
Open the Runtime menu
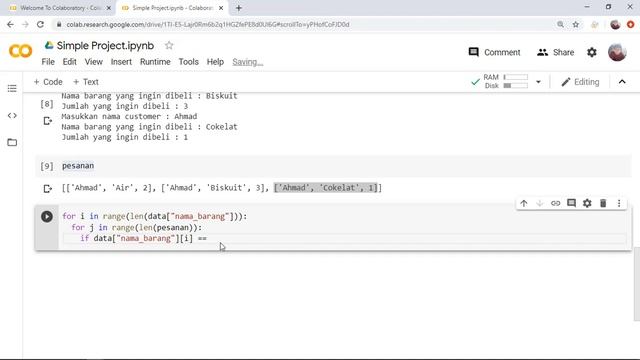click(155, 62)
